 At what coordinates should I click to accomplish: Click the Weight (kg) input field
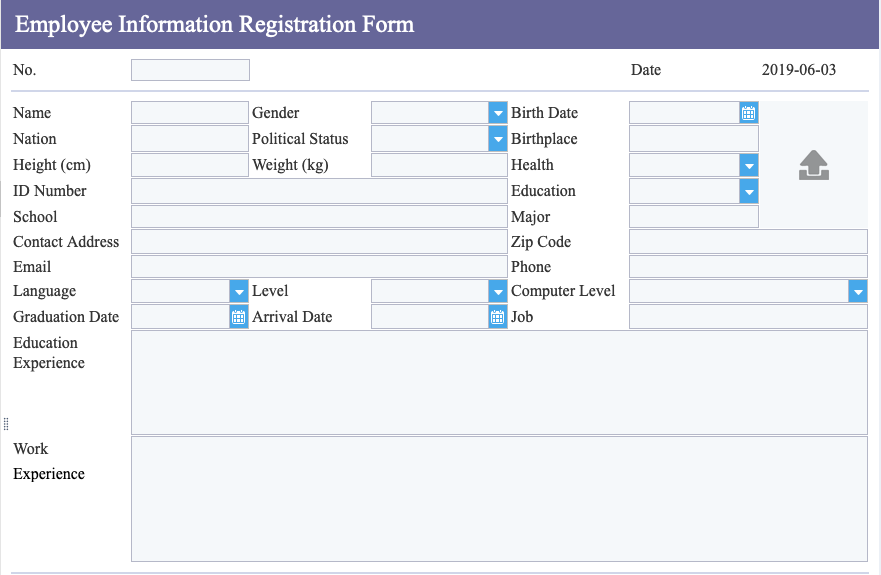(439, 165)
